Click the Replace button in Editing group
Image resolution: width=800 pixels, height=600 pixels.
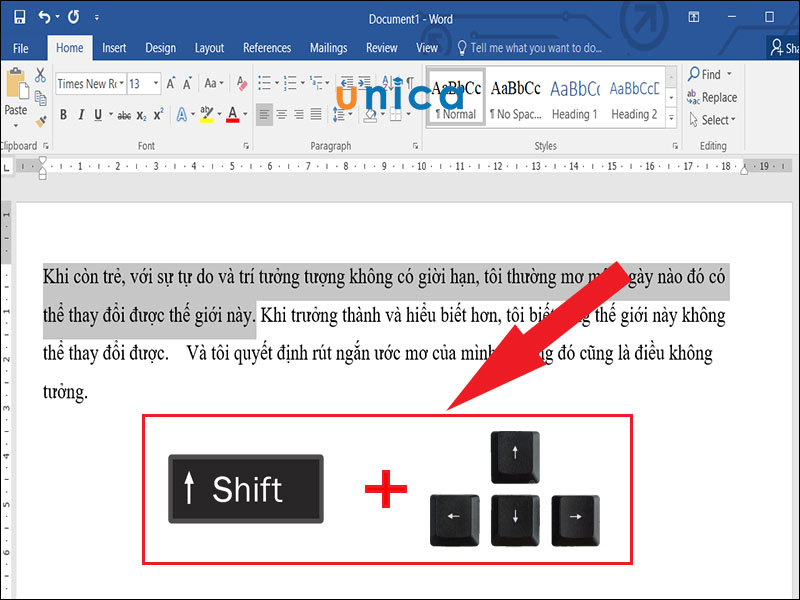tap(712, 97)
